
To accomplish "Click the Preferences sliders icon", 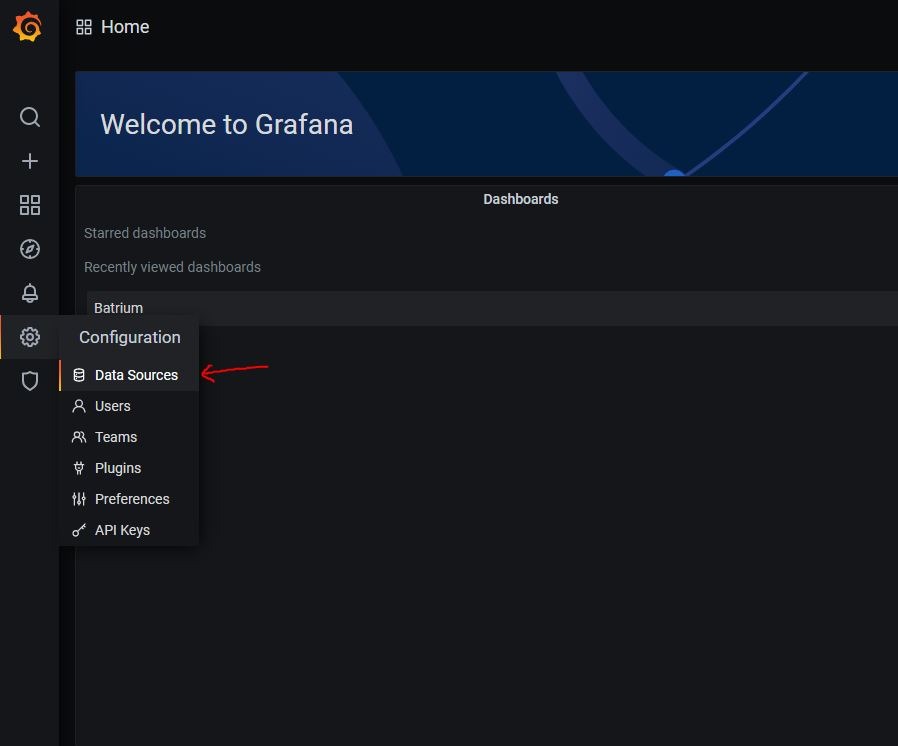I will point(79,499).
